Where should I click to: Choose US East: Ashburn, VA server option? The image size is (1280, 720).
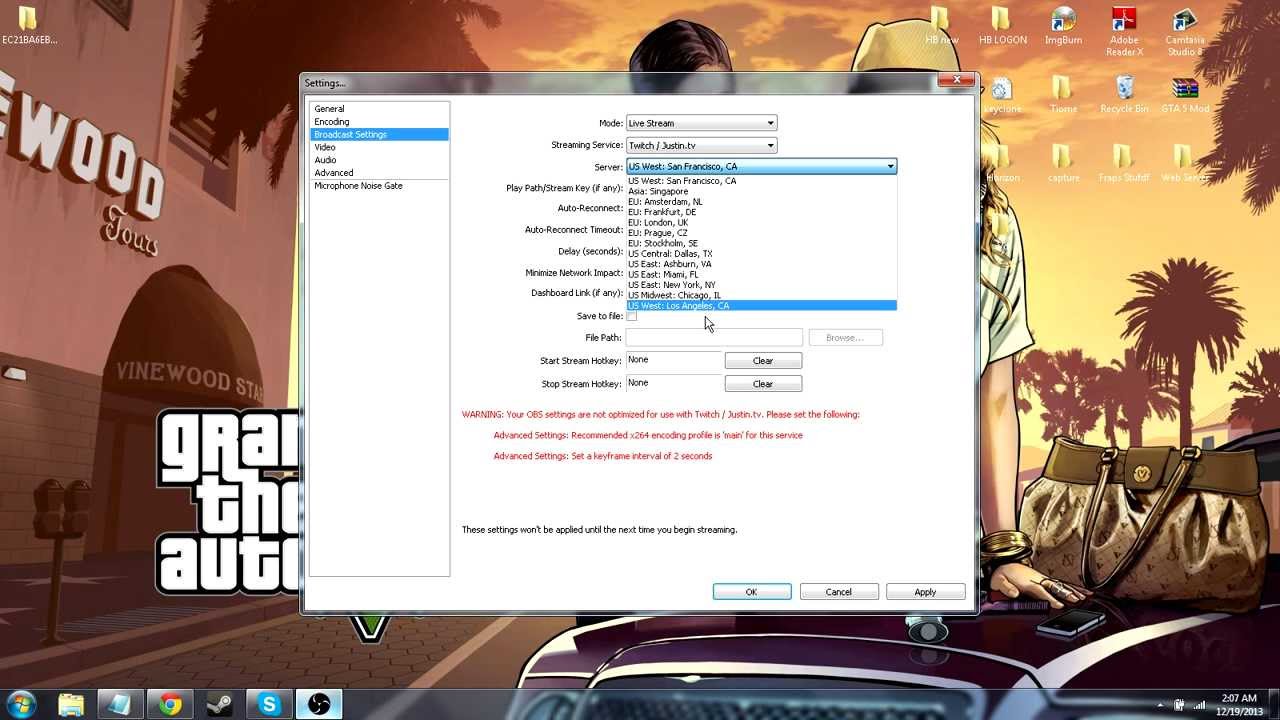coord(761,264)
